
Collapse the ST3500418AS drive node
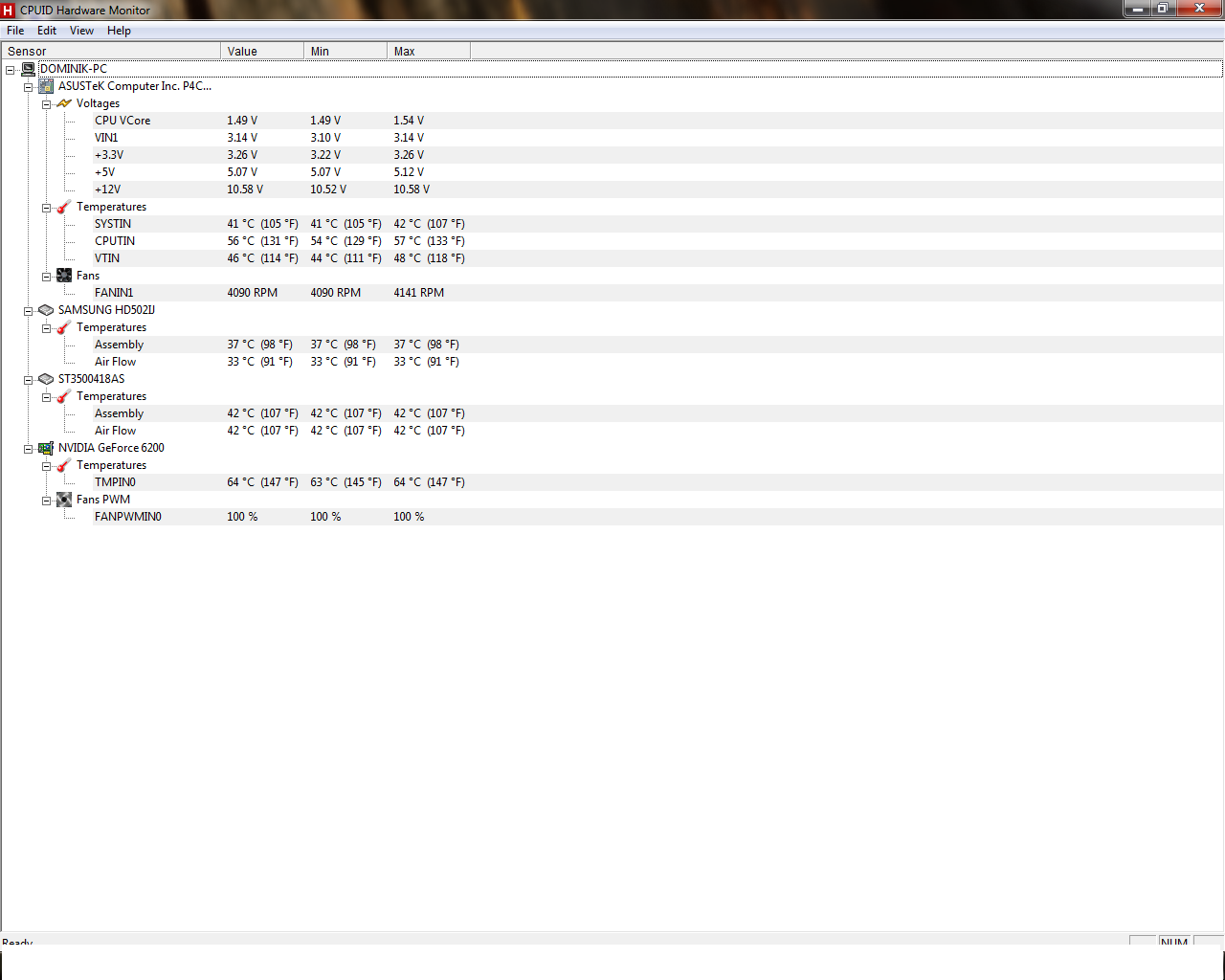(29, 379)
